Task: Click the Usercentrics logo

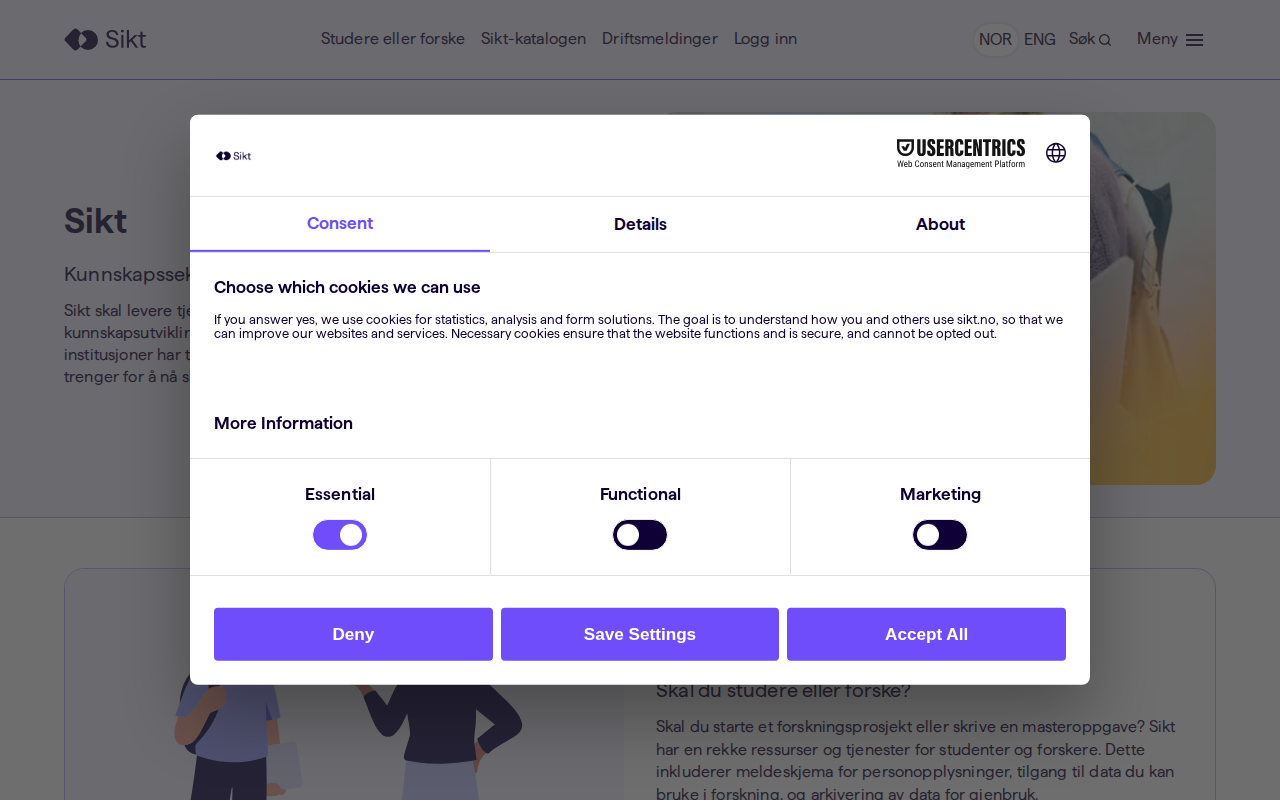Action: tap(960, 153)
